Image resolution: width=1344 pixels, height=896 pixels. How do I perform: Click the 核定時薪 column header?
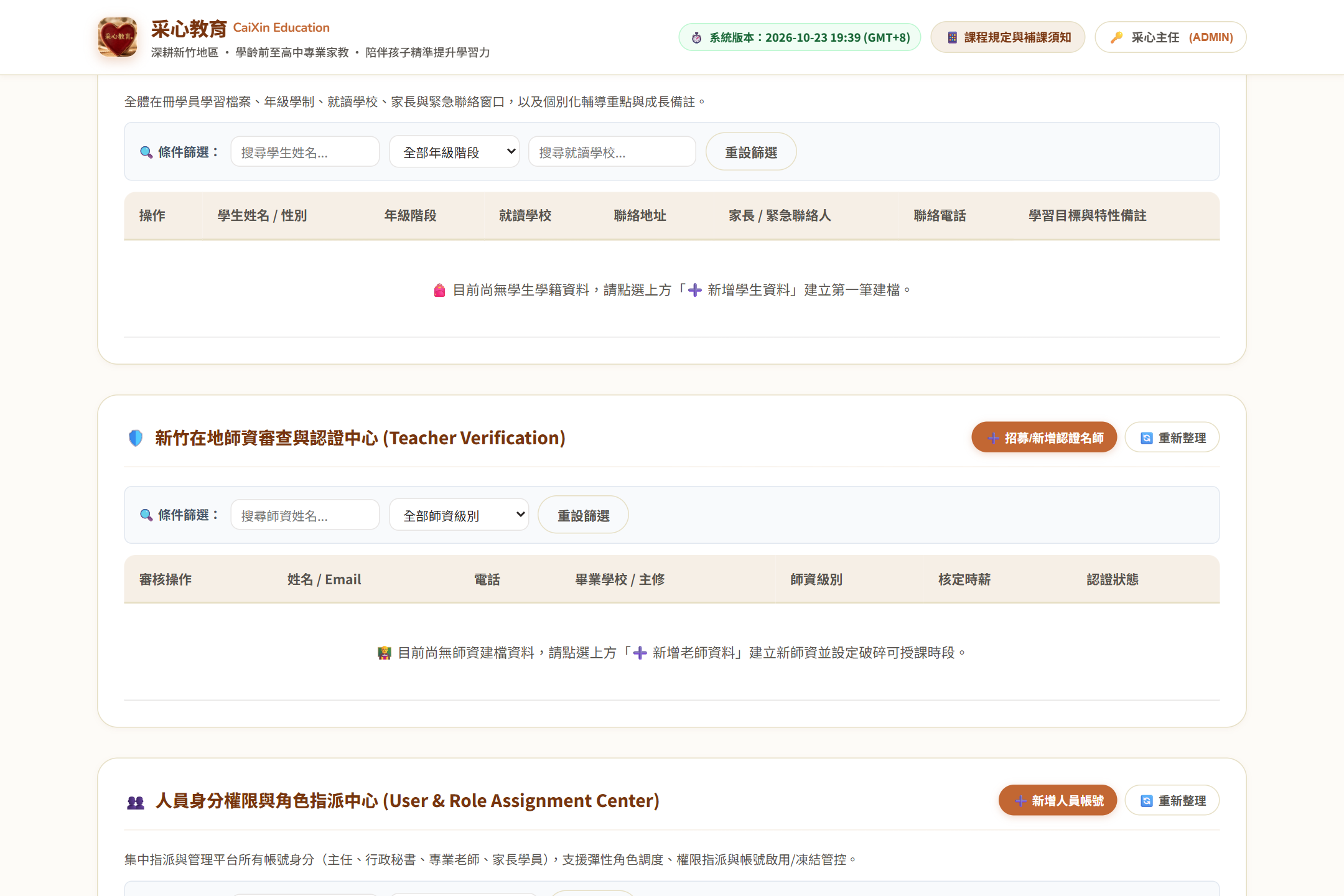pos(964,579)
